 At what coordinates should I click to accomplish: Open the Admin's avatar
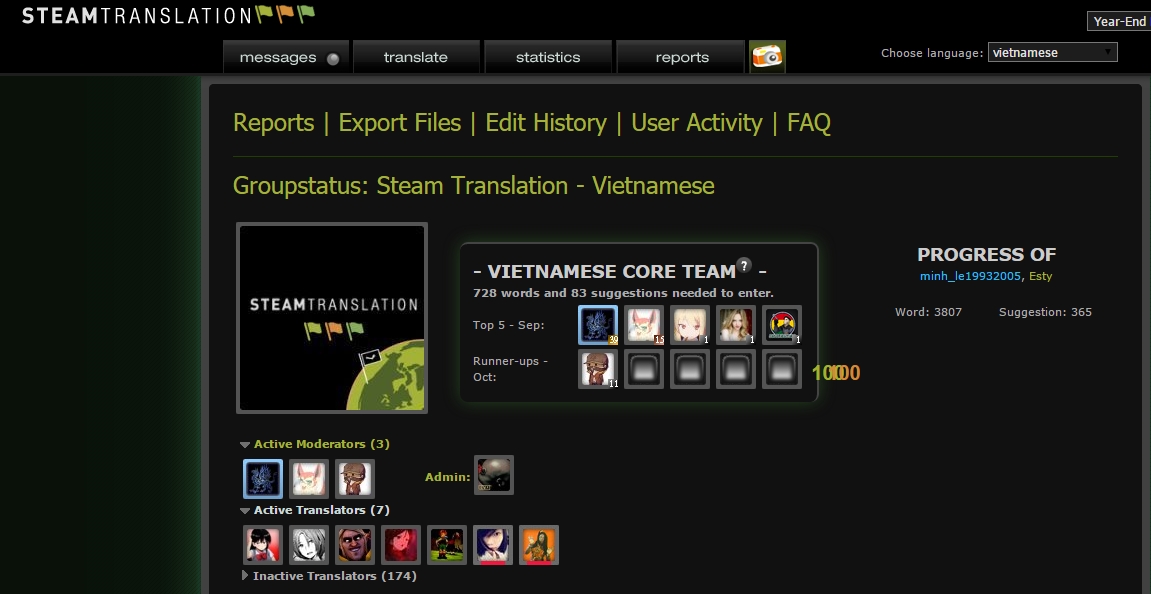(494, 475)
